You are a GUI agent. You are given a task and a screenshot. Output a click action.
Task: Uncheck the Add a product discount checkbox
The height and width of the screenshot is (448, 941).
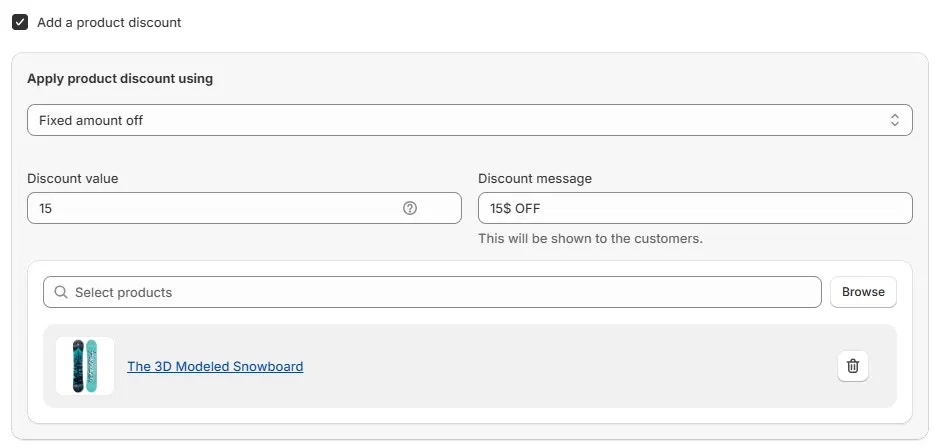coord(20,22)
